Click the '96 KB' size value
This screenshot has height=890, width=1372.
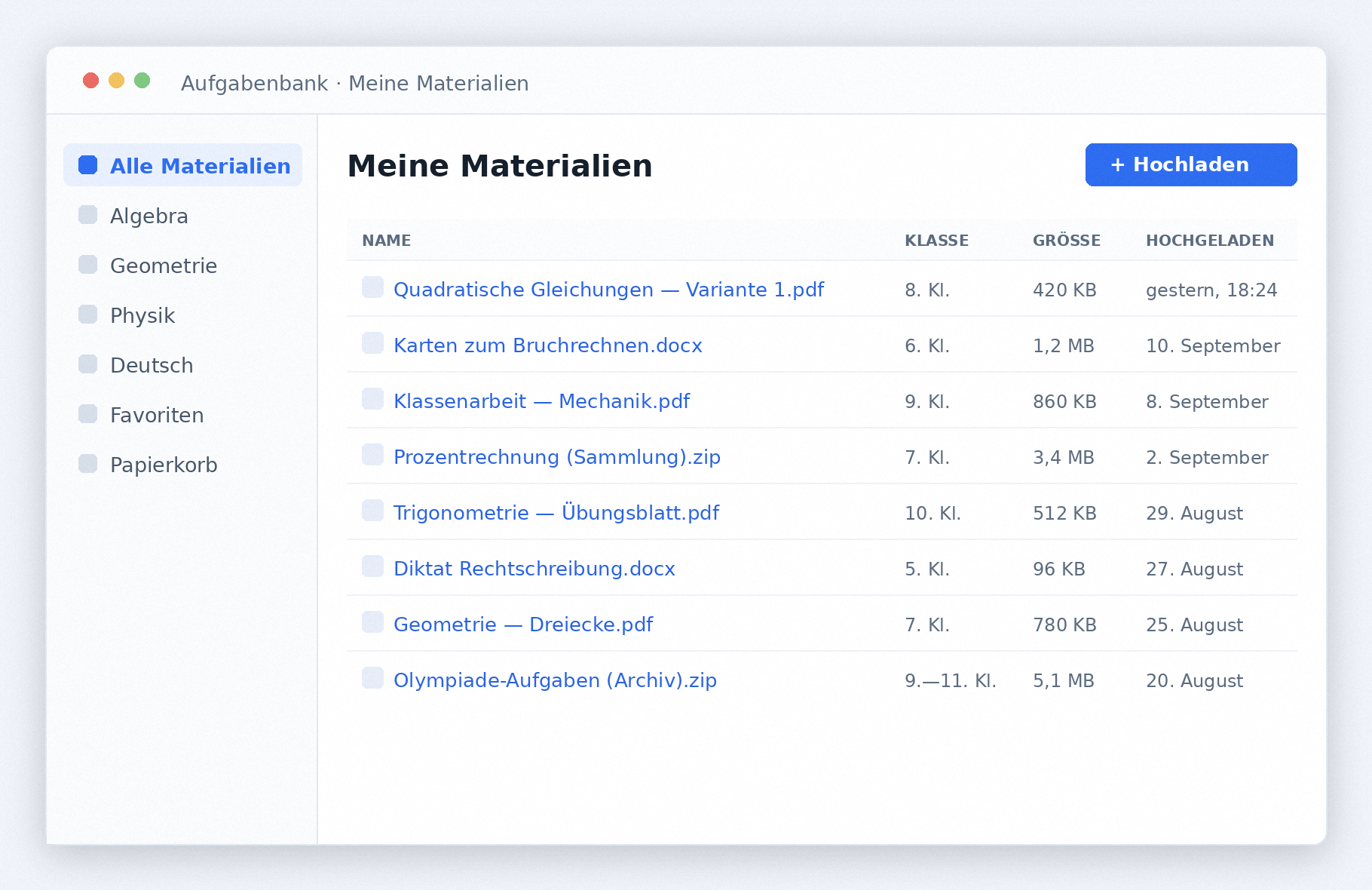coord(1058,569)
